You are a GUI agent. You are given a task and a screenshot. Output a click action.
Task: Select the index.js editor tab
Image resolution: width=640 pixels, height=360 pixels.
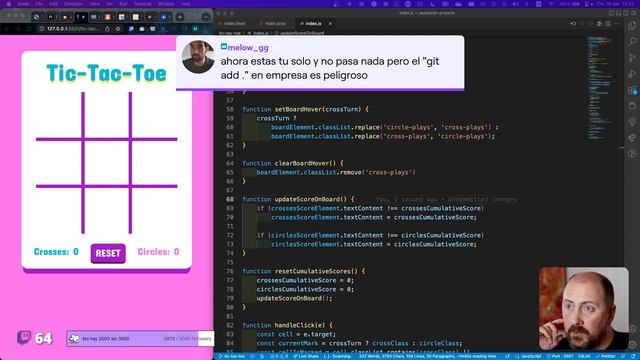pyautogui.click(x=313, y=24)
